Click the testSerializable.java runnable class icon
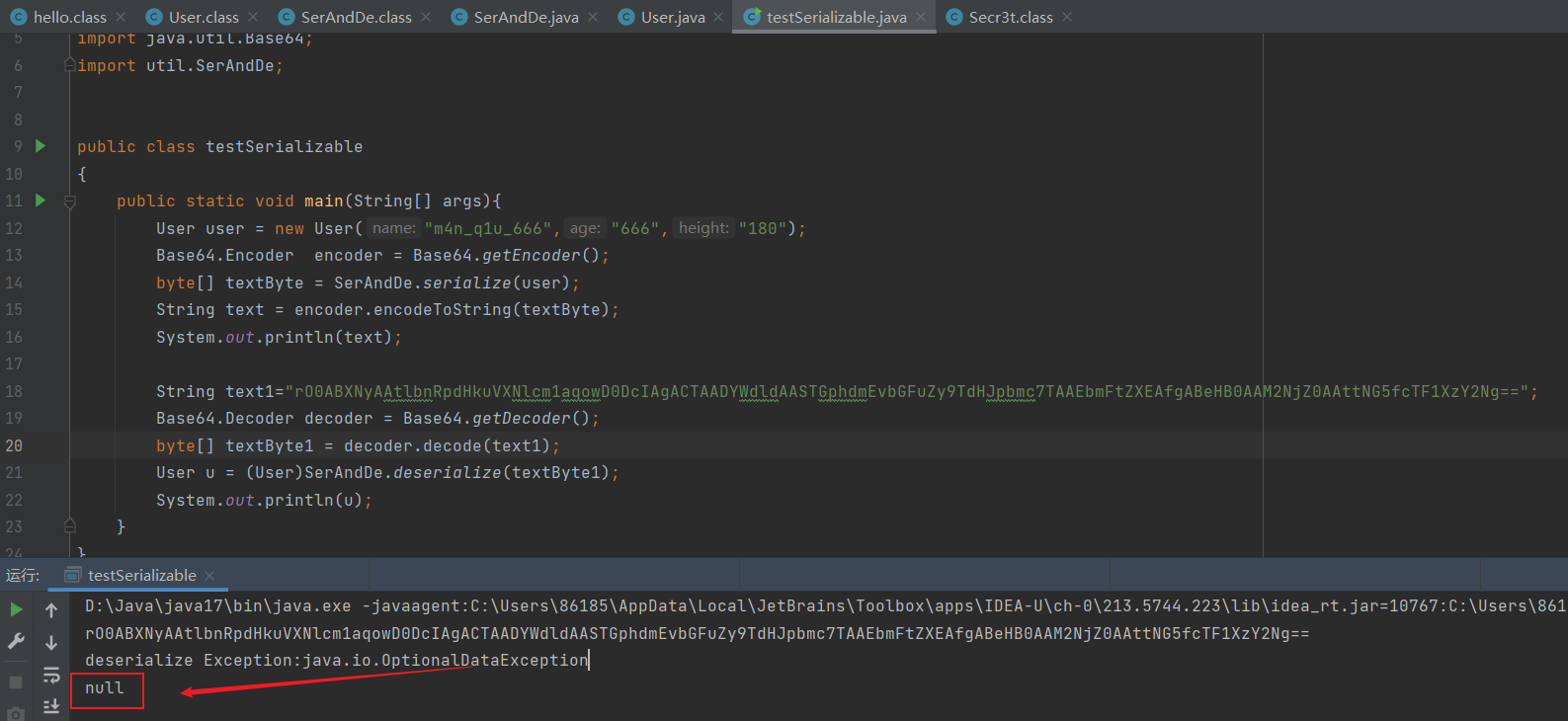 752,17
